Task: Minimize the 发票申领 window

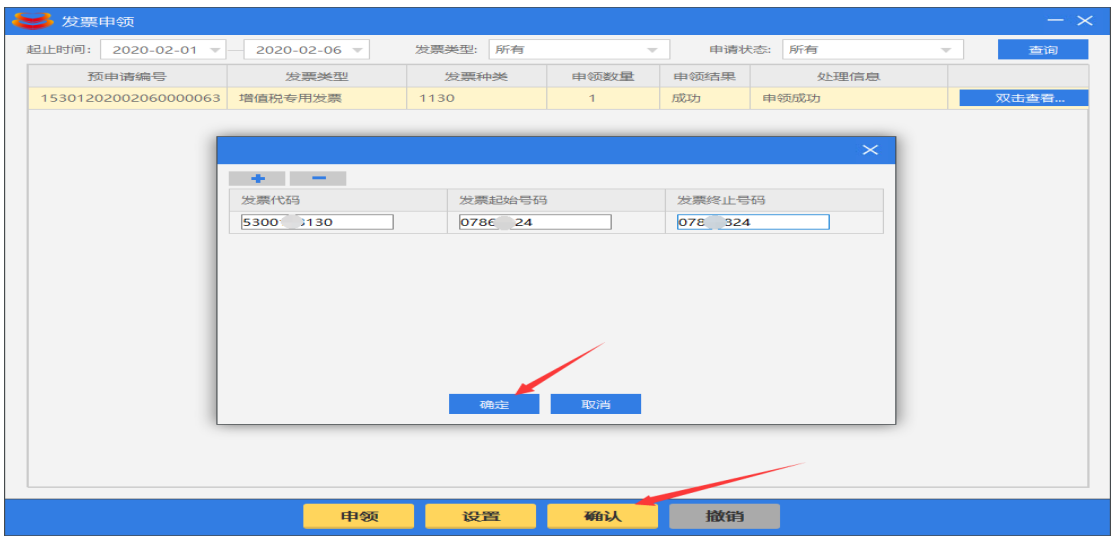Action: tap(1055, 21)
